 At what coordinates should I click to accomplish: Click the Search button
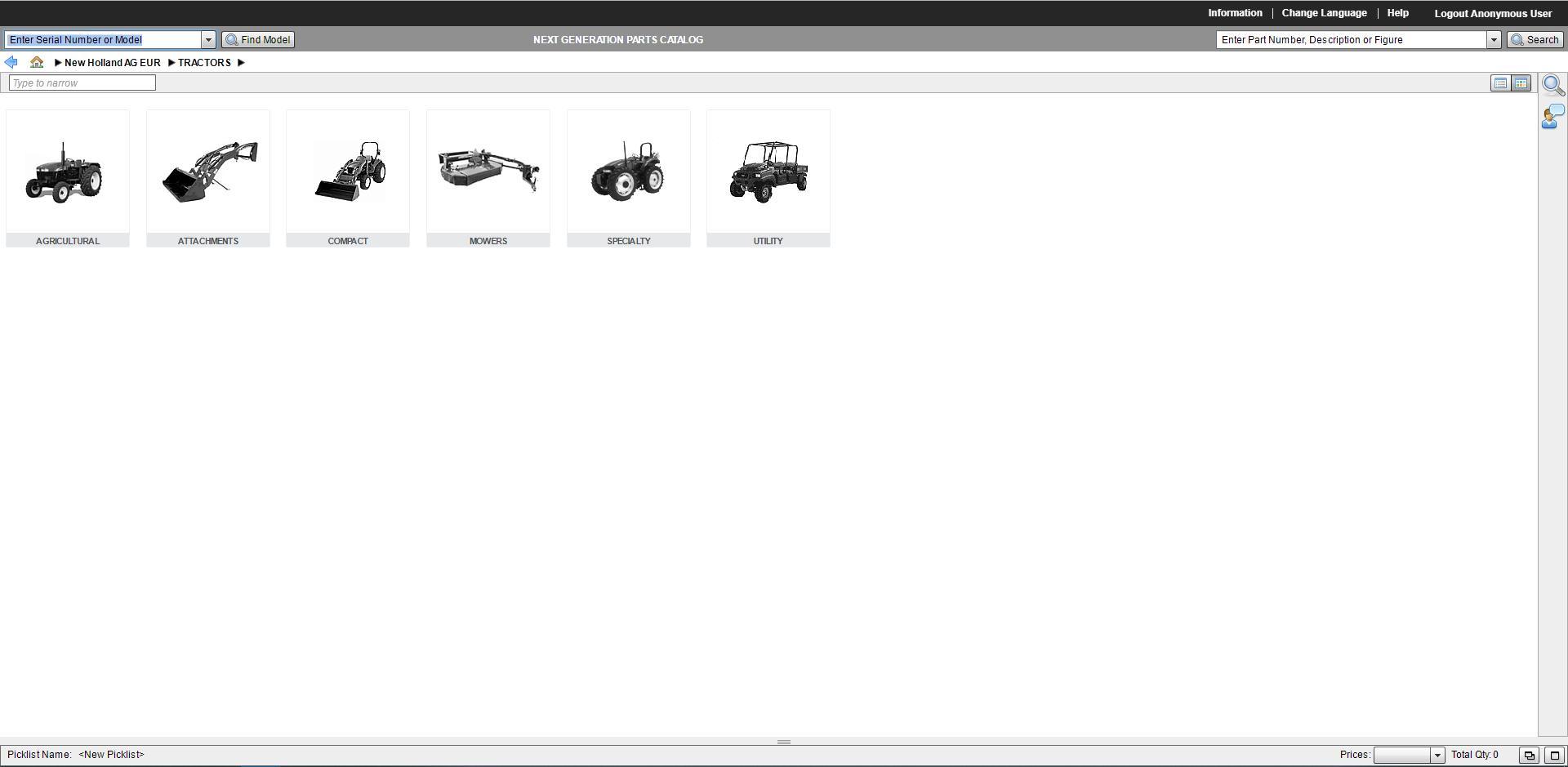(1535, 40)
